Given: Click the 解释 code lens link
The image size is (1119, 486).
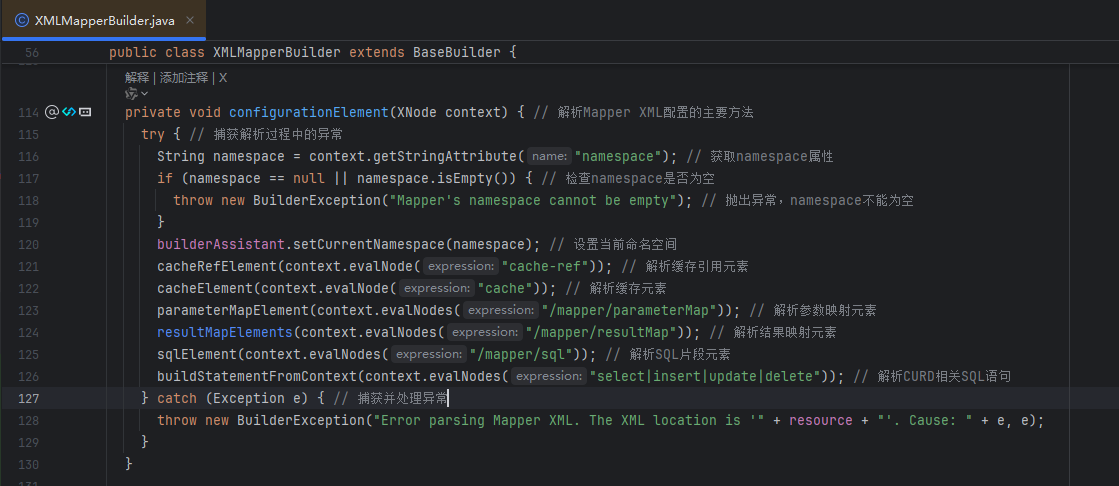Looking at the screenshot, I should [137, 77].
